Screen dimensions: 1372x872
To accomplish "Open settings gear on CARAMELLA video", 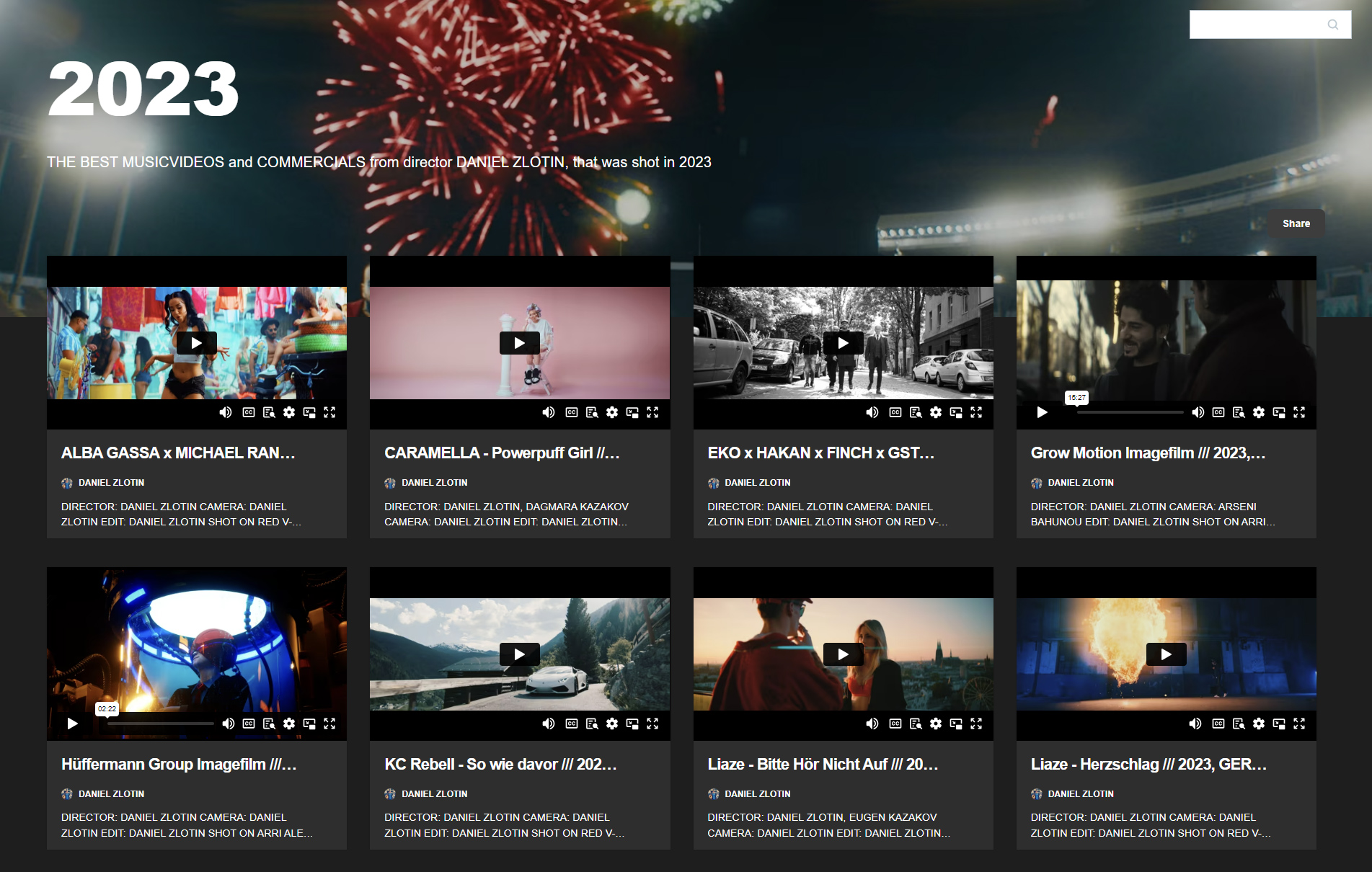I will tap(612, 412).
